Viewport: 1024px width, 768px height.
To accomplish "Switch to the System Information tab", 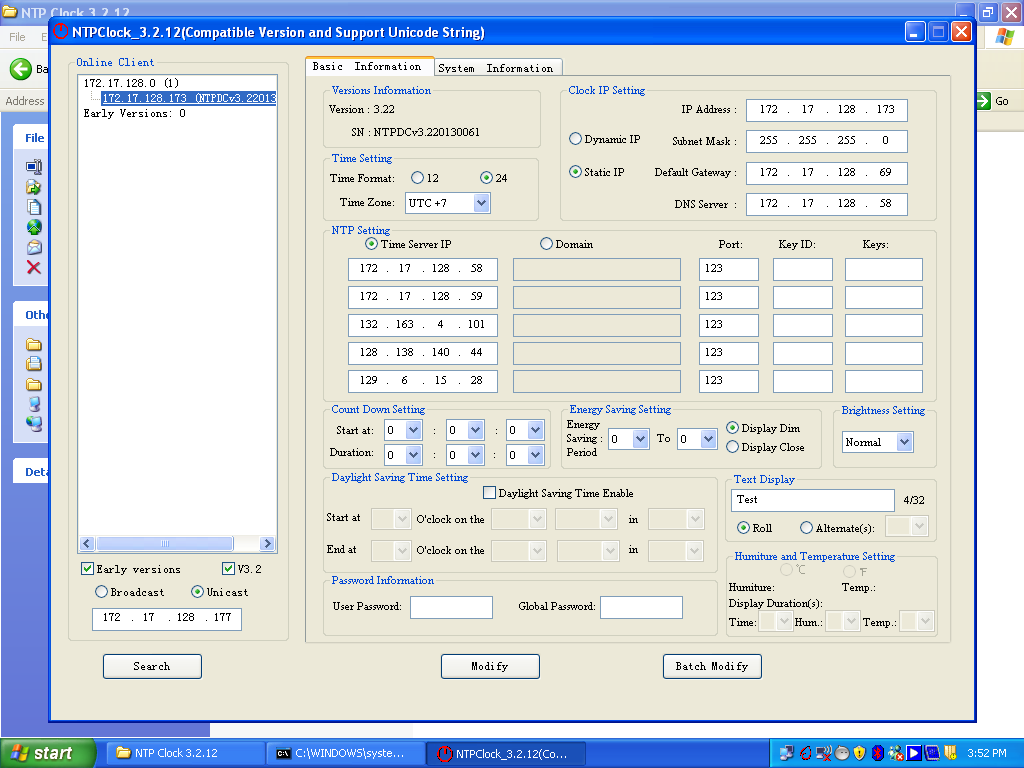I will [x=496, y=68].
